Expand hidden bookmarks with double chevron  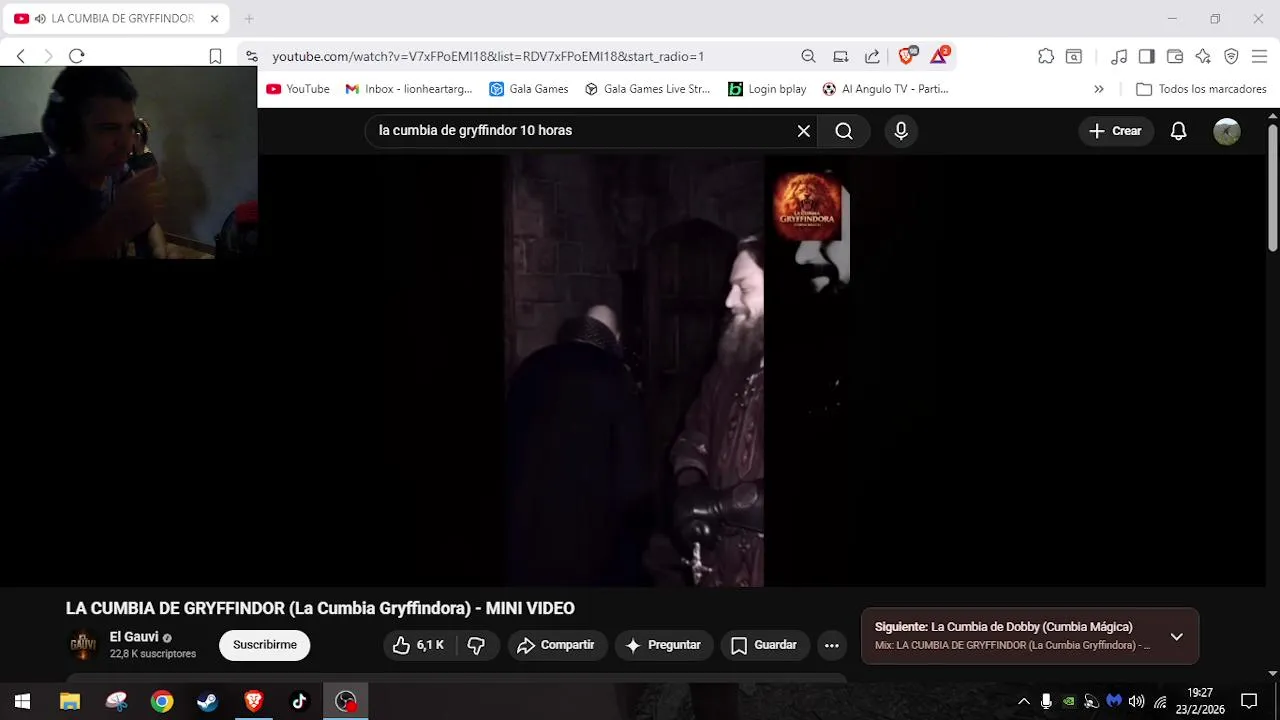(1099, 89)
